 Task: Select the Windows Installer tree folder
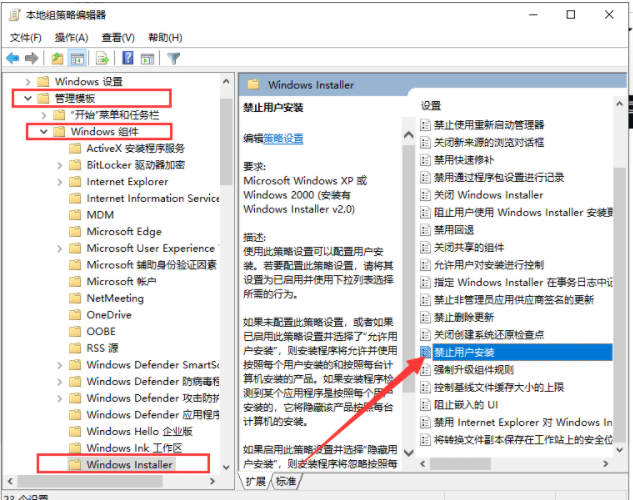click(129, 464)
